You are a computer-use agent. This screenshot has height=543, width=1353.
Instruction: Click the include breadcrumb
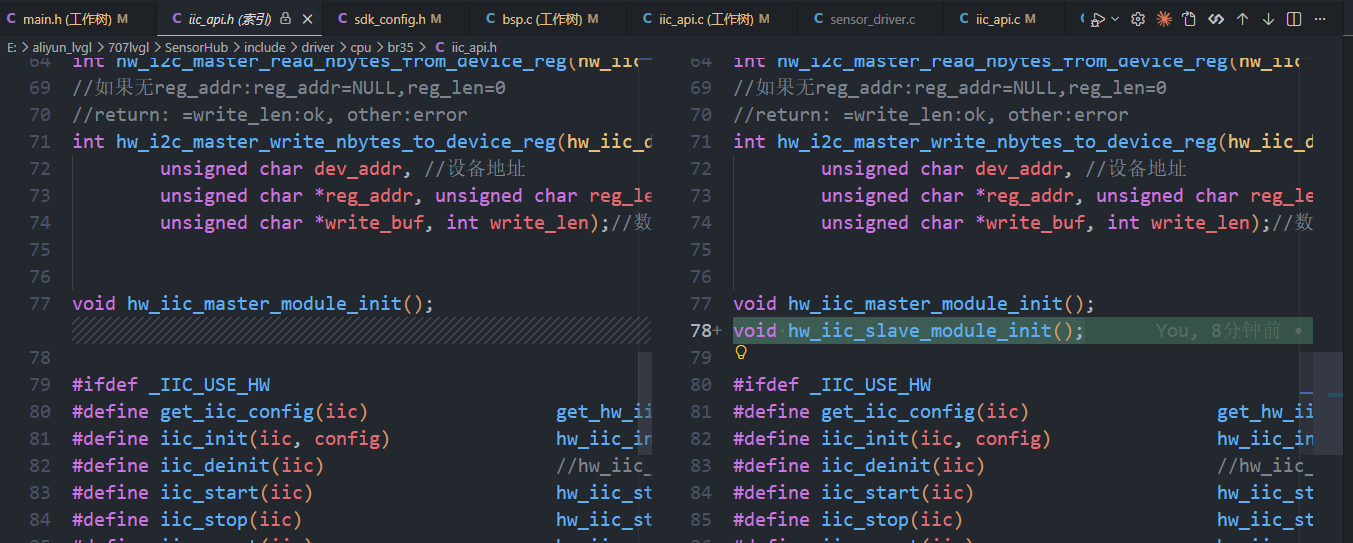(x=265, y=47)
